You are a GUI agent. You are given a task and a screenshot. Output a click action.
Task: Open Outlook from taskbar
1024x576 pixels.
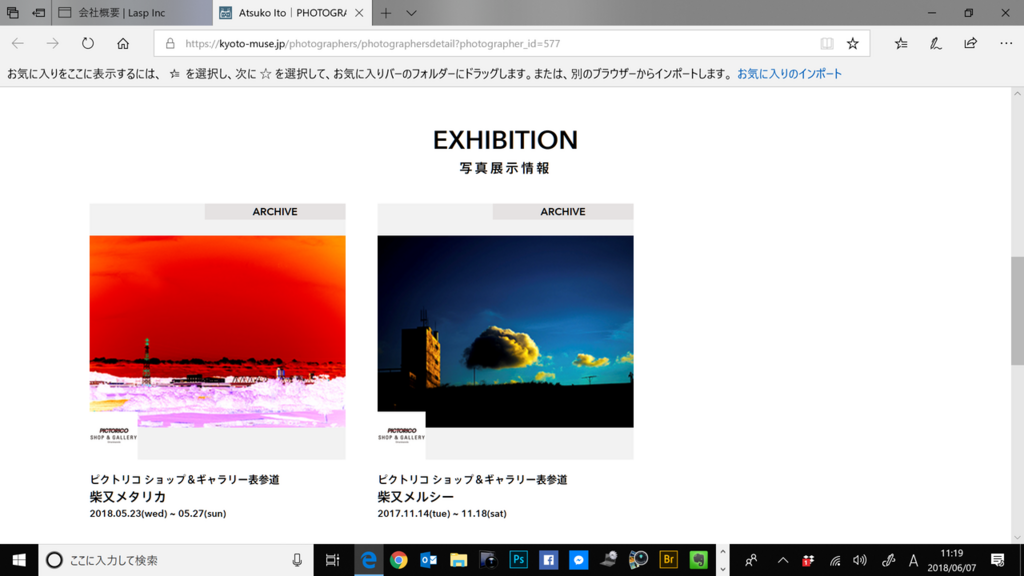click(428, 560)
